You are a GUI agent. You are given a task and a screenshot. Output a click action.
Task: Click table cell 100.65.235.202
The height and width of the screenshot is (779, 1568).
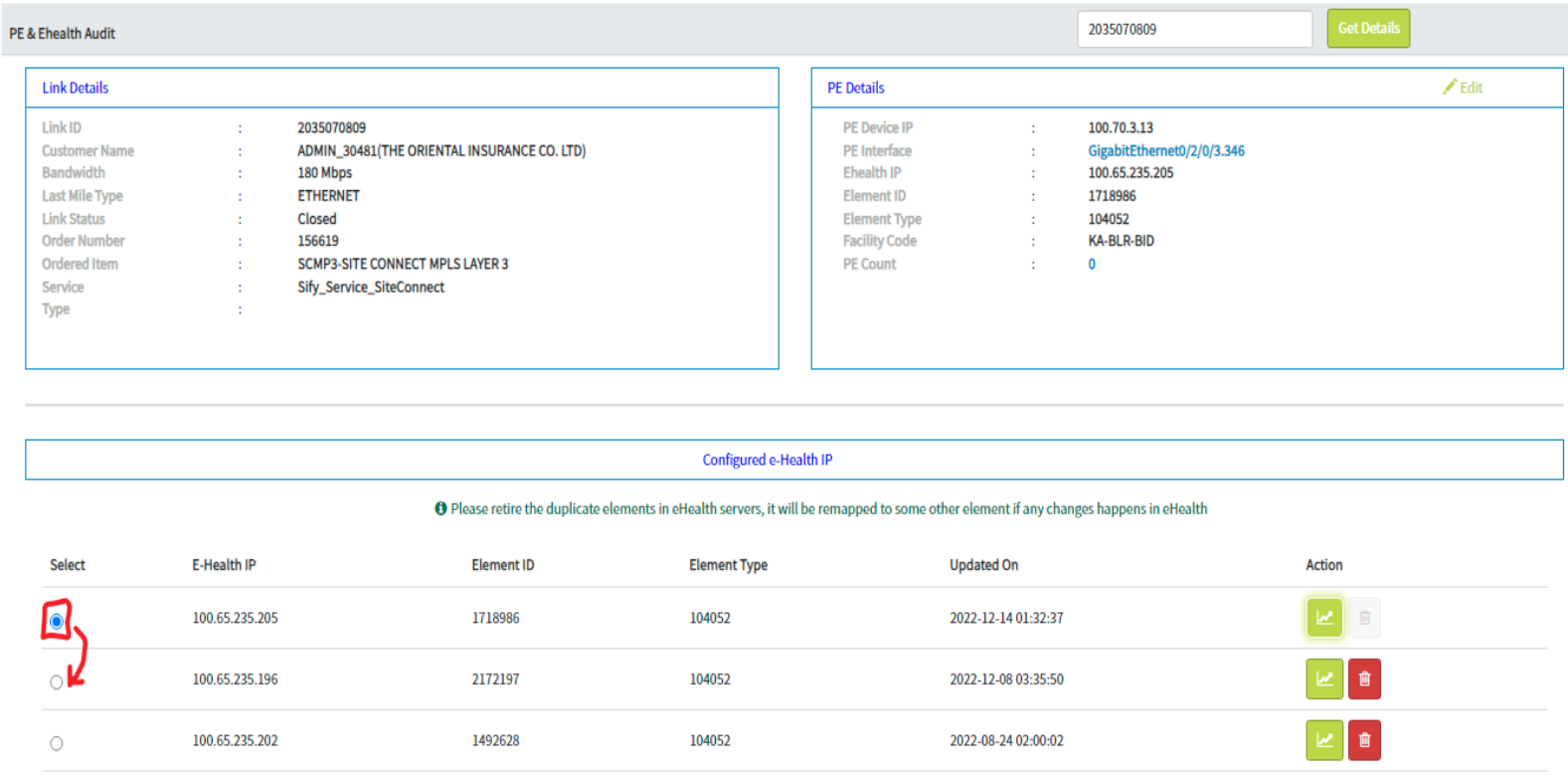(236, 741)
